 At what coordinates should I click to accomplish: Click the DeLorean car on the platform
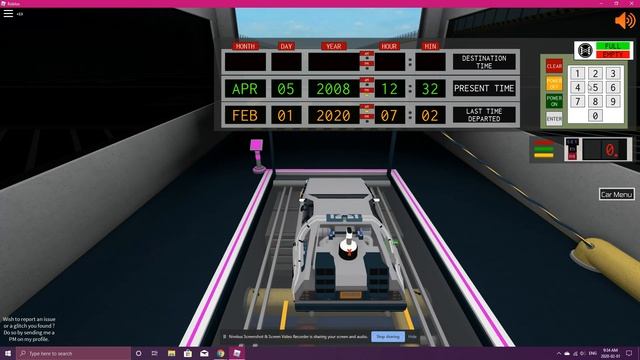(349, 245)
